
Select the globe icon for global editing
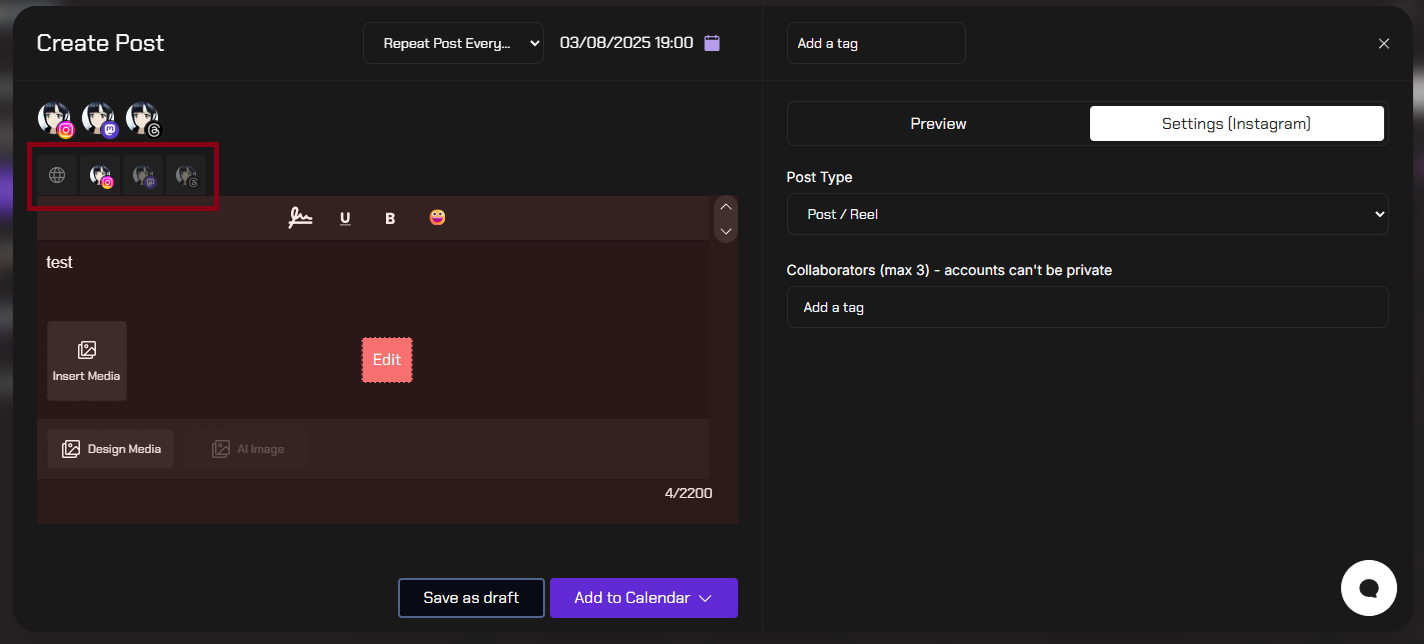click(57, 175)
